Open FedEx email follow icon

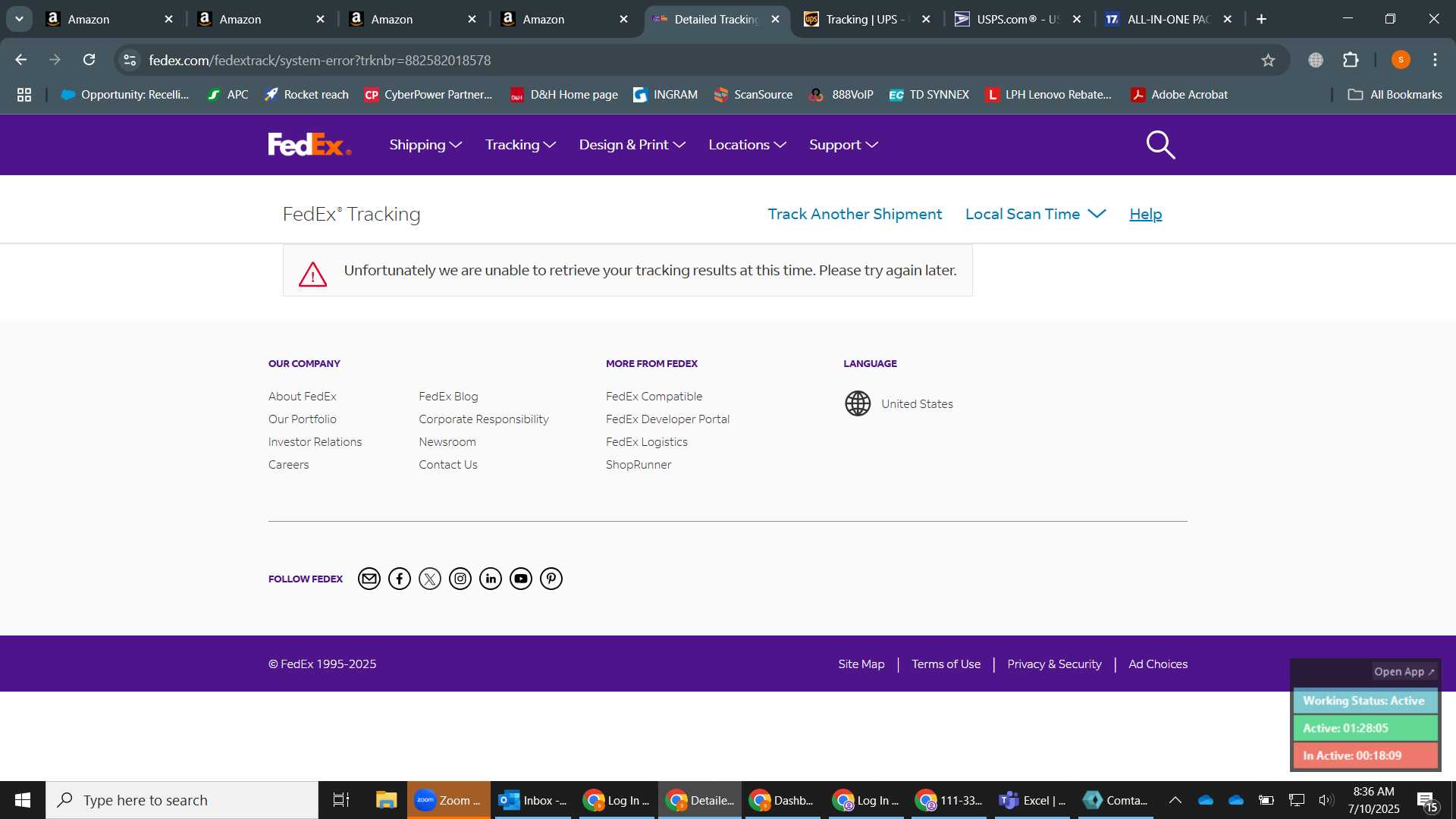[369, 579]
